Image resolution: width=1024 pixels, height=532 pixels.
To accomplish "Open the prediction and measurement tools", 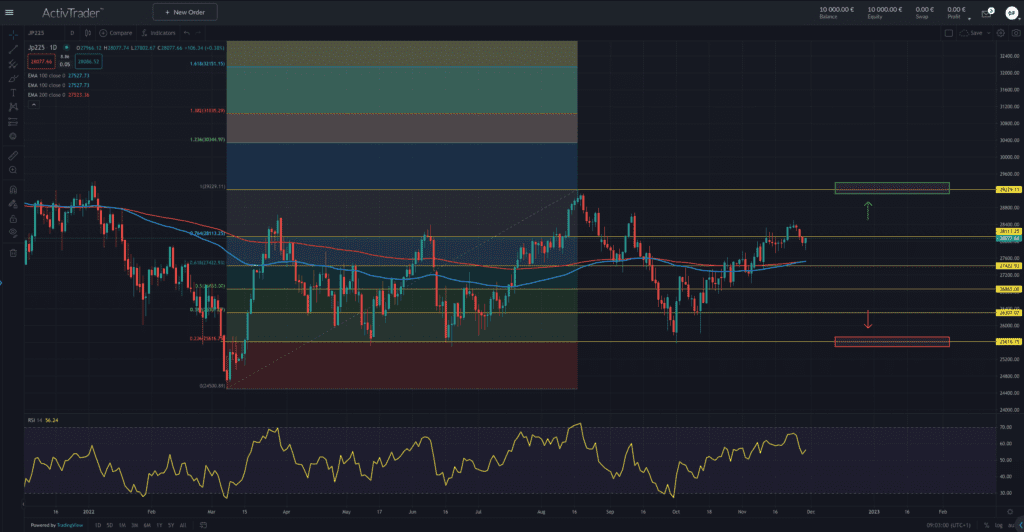I will click(x=13, y=121).
